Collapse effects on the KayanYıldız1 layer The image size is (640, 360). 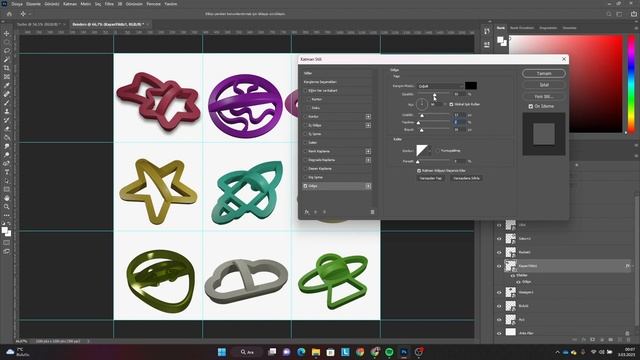click(x=633, y=266)
